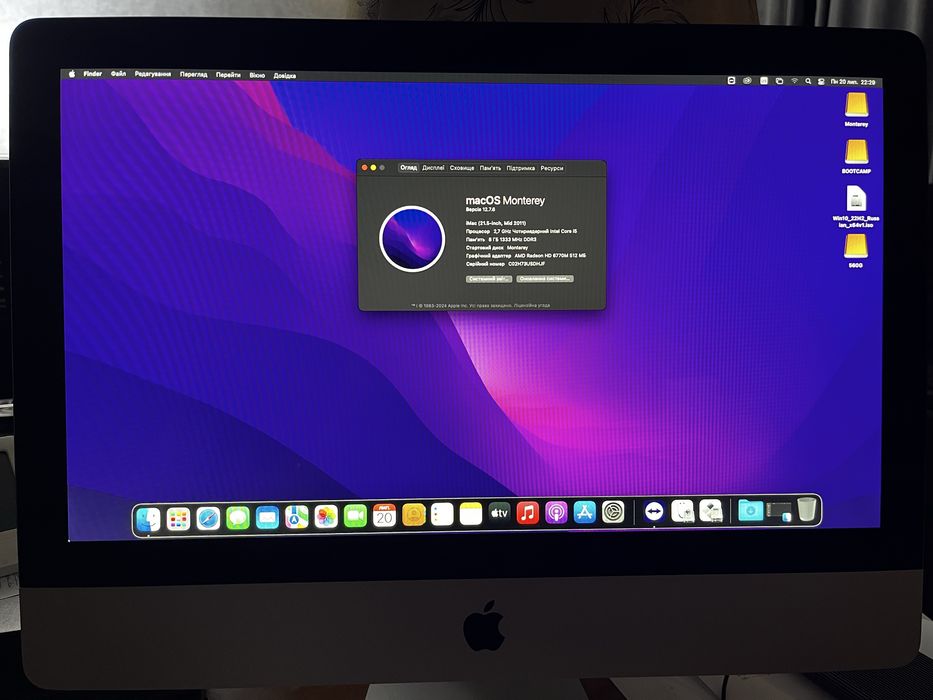This screenshot has width=933, height=700.
Task: Open the Music app in the Dock
Action: (528, 512)
